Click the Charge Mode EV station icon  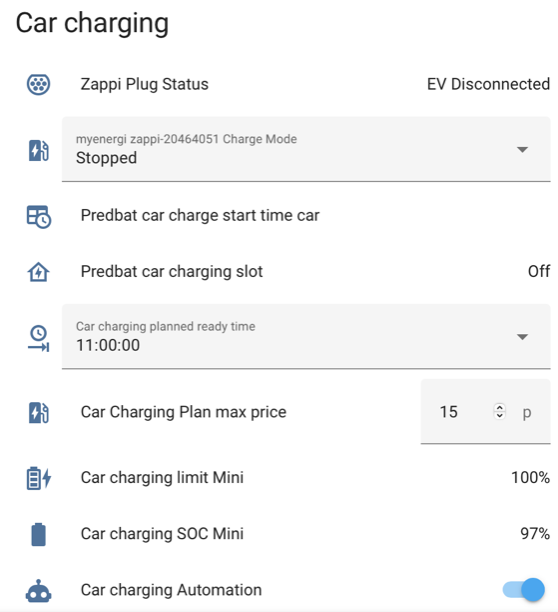click(x=38, y=150)
